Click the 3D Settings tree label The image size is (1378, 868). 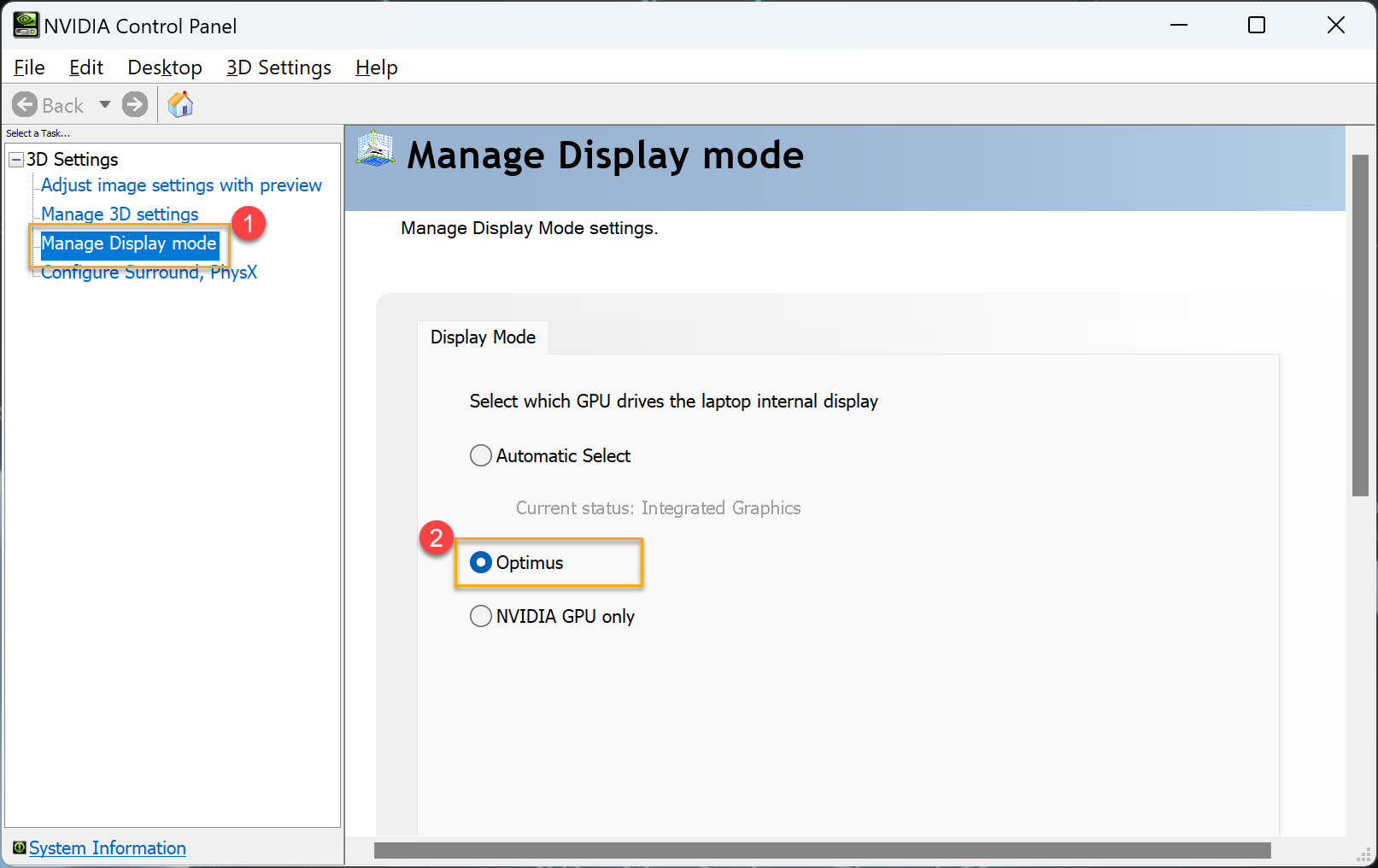coord(73,160)
